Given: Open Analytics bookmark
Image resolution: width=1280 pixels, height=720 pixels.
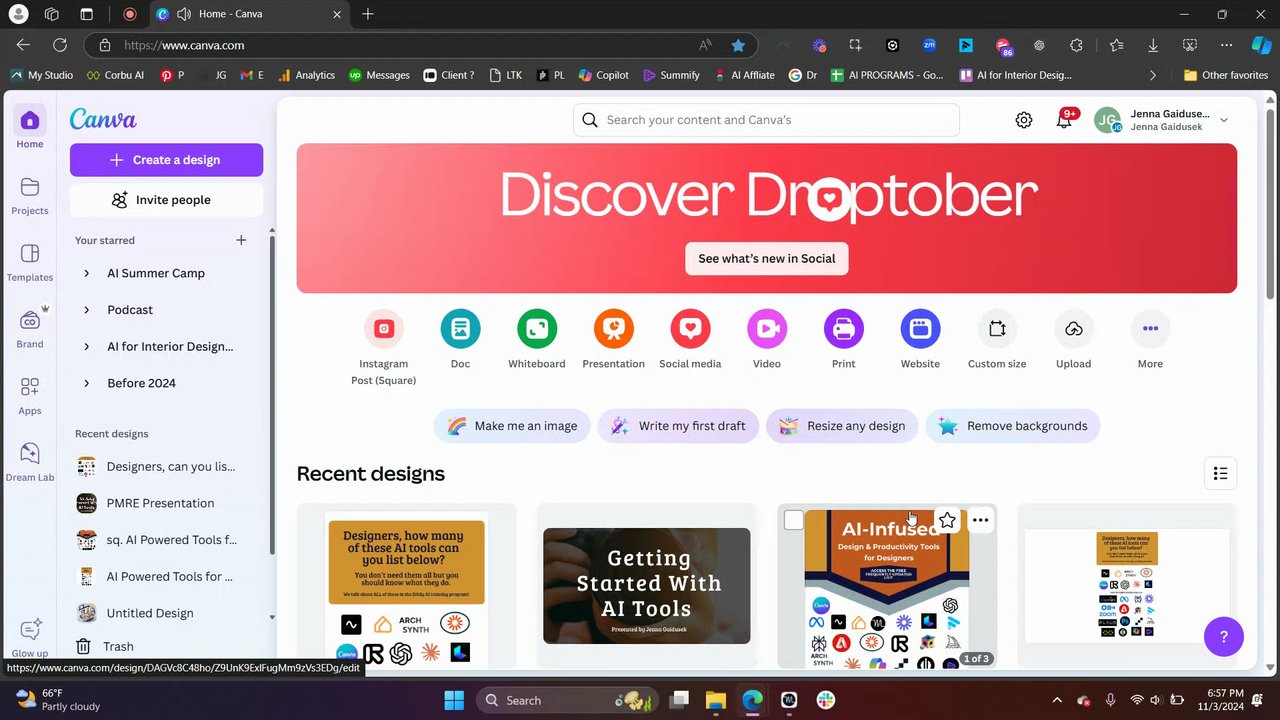Looking at the screenshot, I should point(306,75).
